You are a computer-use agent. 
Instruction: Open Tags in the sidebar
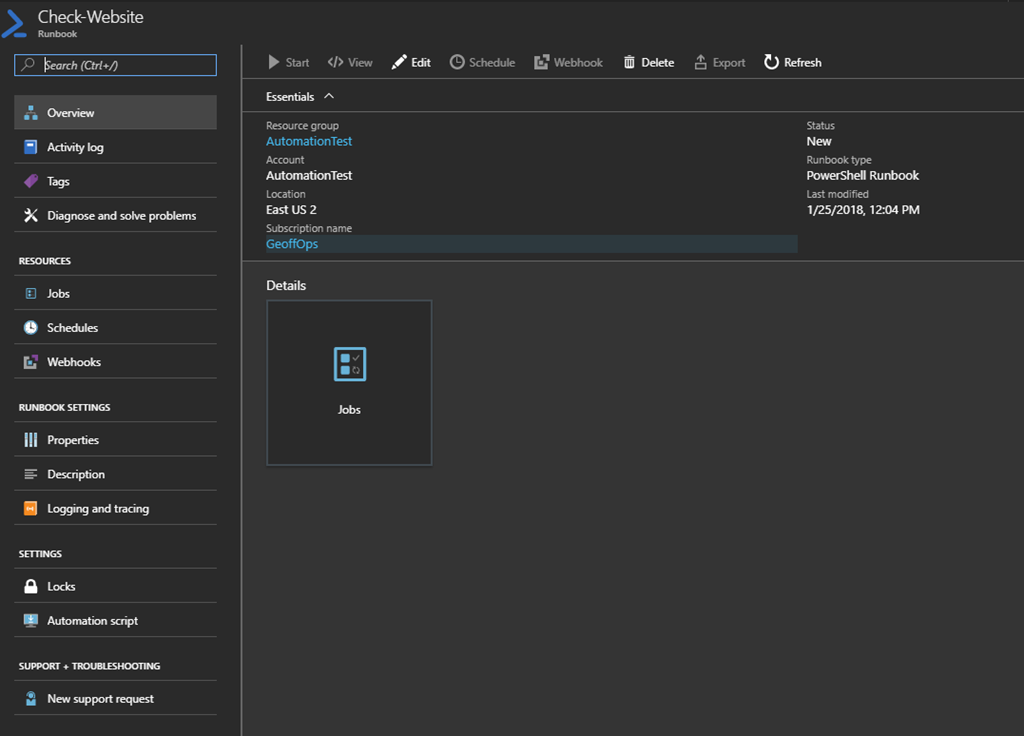click(58, 181)
